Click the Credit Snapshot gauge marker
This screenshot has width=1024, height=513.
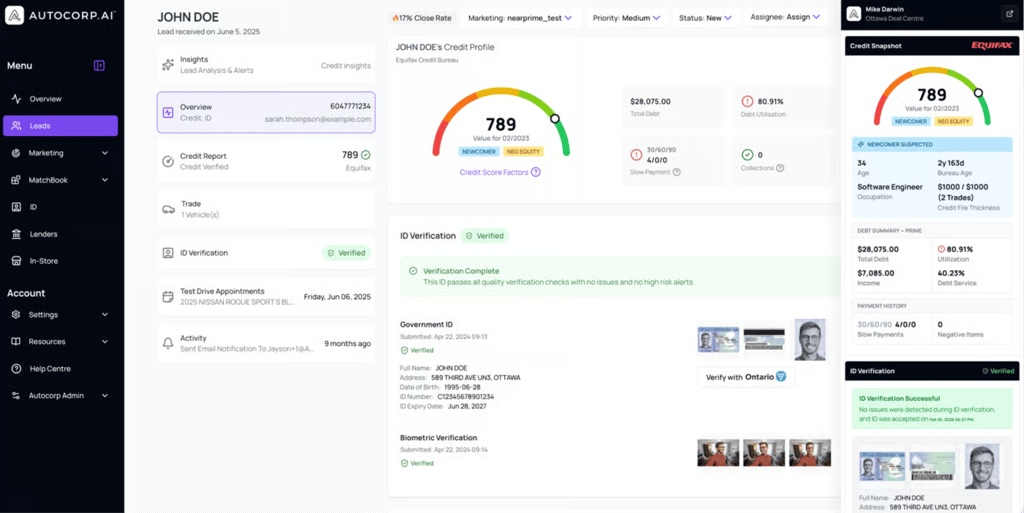click(x=978, y=93)
